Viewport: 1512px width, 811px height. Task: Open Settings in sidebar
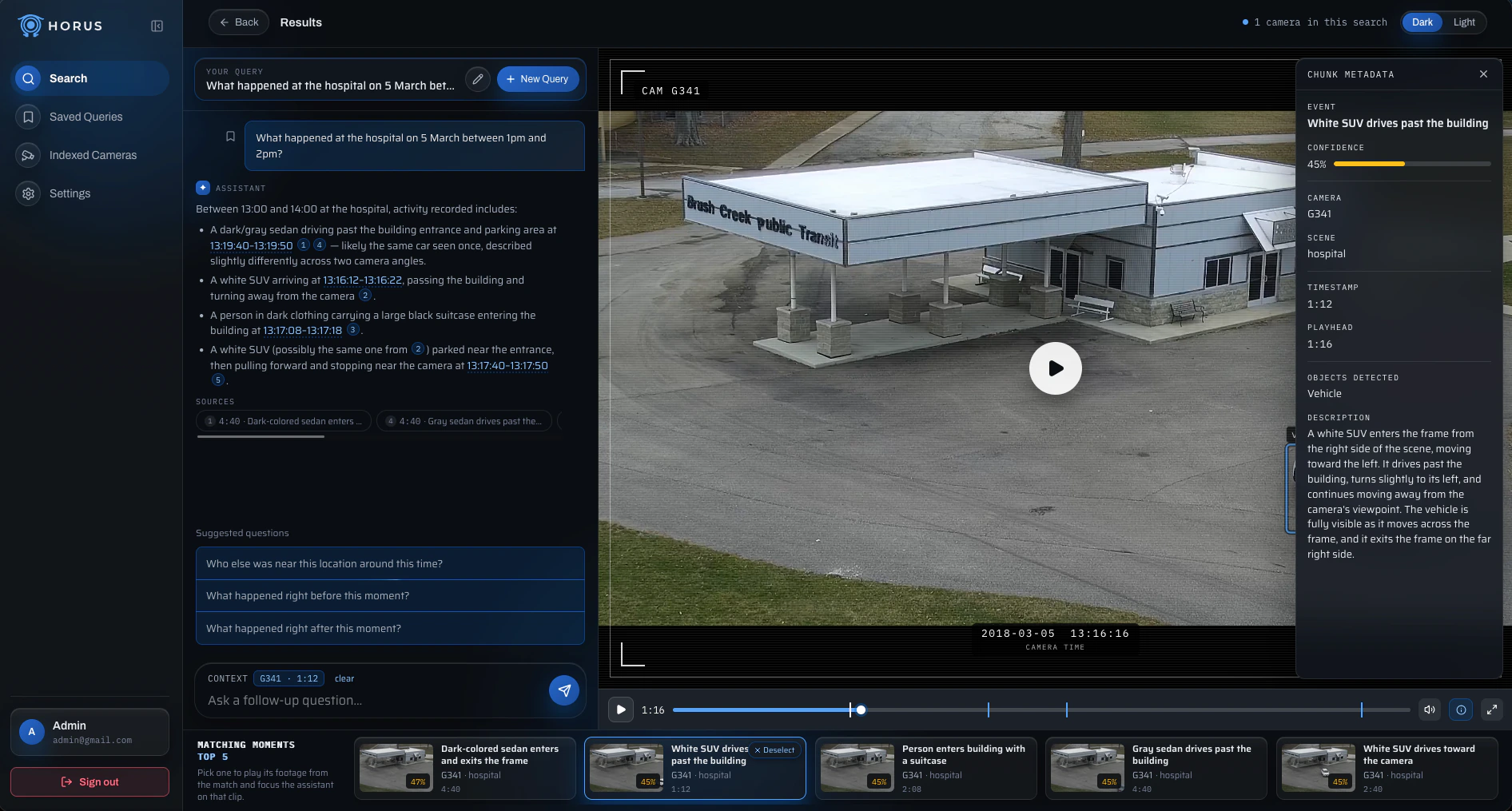[x=90, y=193]
